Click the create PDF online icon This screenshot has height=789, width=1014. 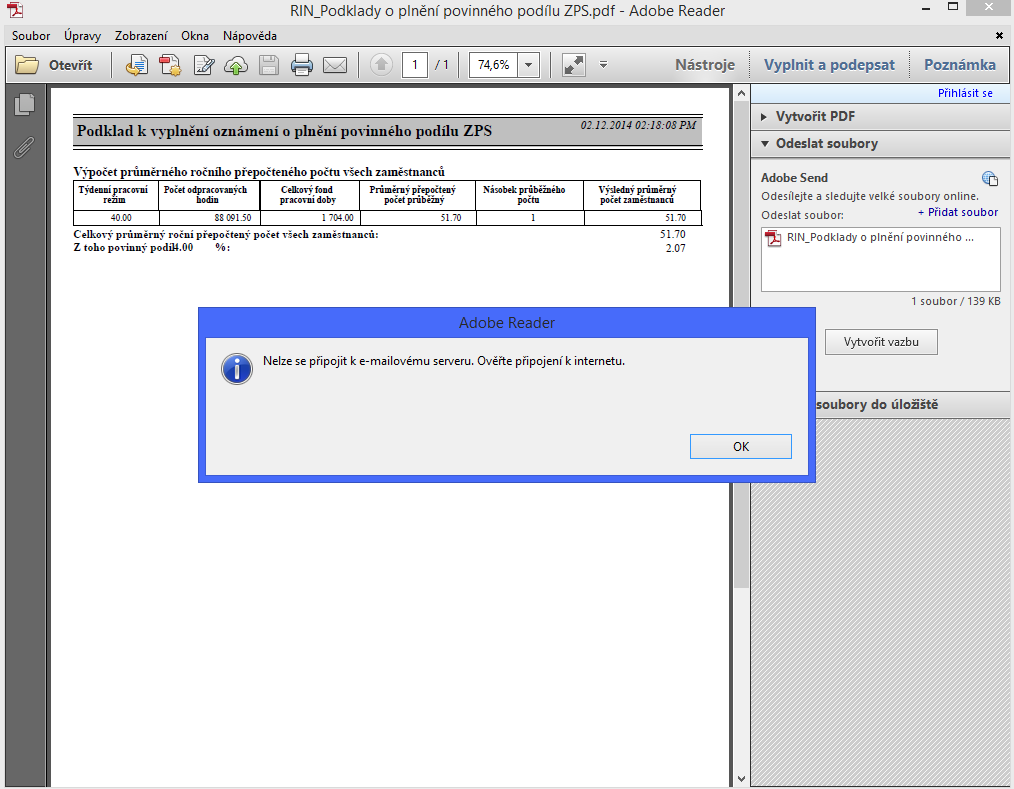(x=136, y=65)
